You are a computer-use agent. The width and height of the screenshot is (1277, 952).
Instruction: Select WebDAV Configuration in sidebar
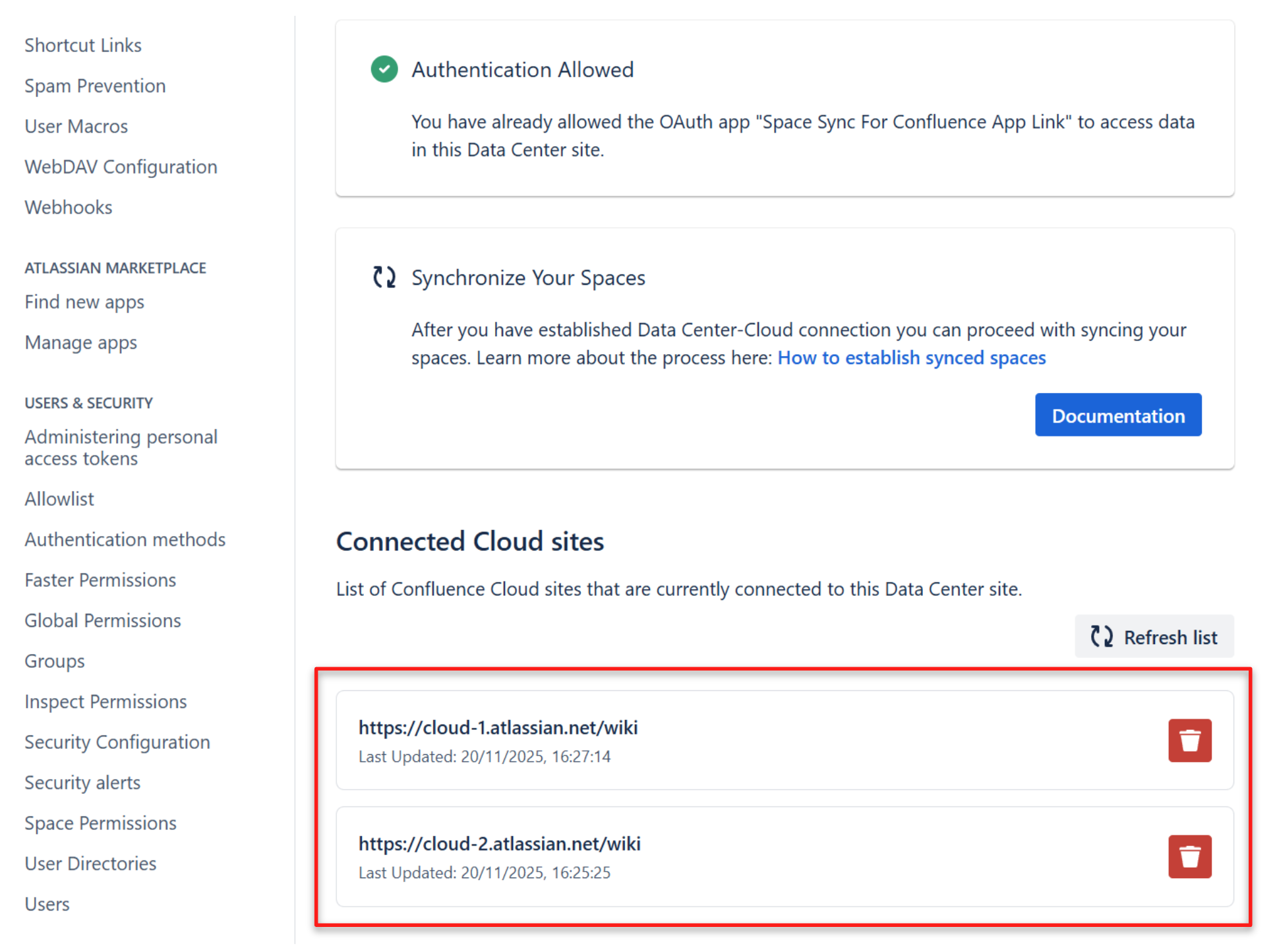point(121,167)
